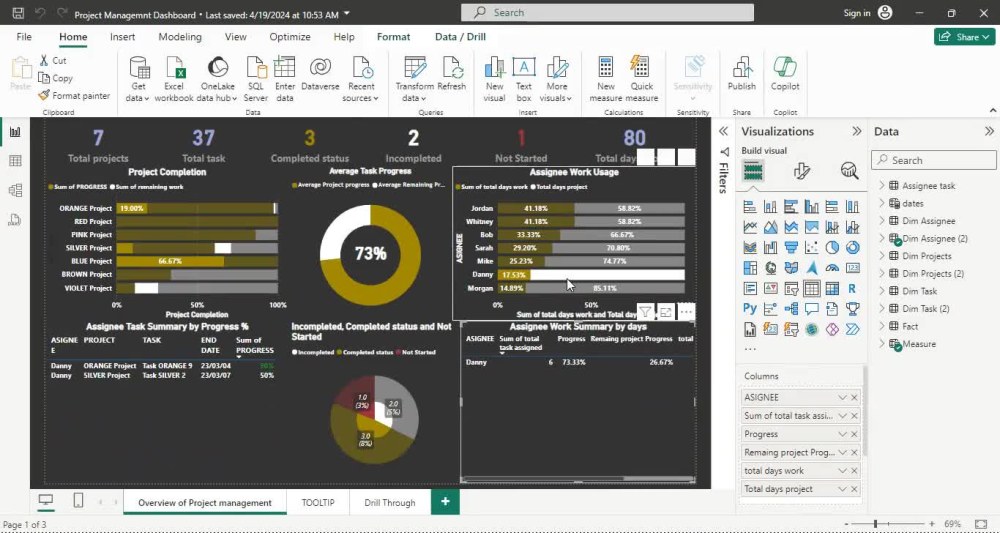Open the Data / Drill ribbon tab
Image resolution: width=1000 pixels, height=533 pixels.
460,37
